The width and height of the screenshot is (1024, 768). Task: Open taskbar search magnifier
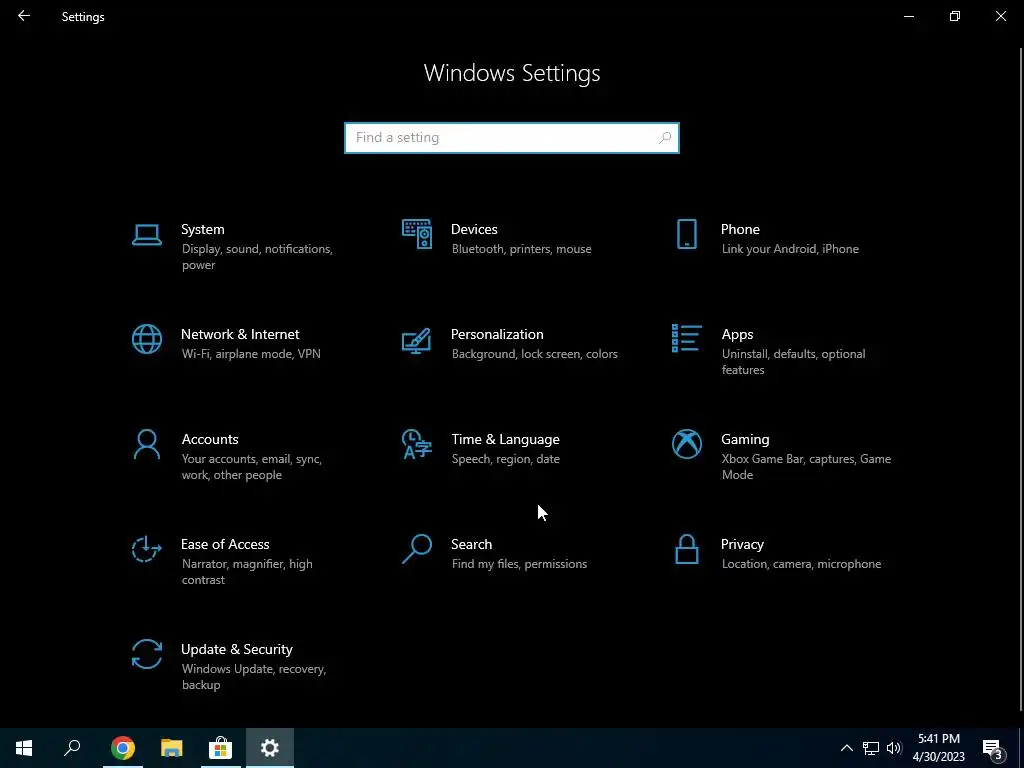[x=72, y=748]
